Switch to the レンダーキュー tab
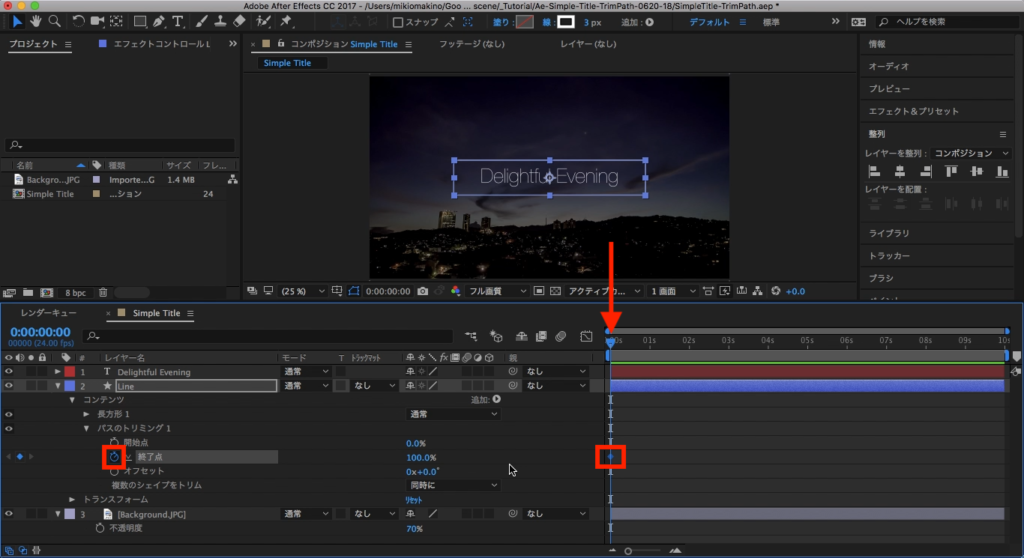1024x558 pixels. pyautogui.click(x=47, y=313)
